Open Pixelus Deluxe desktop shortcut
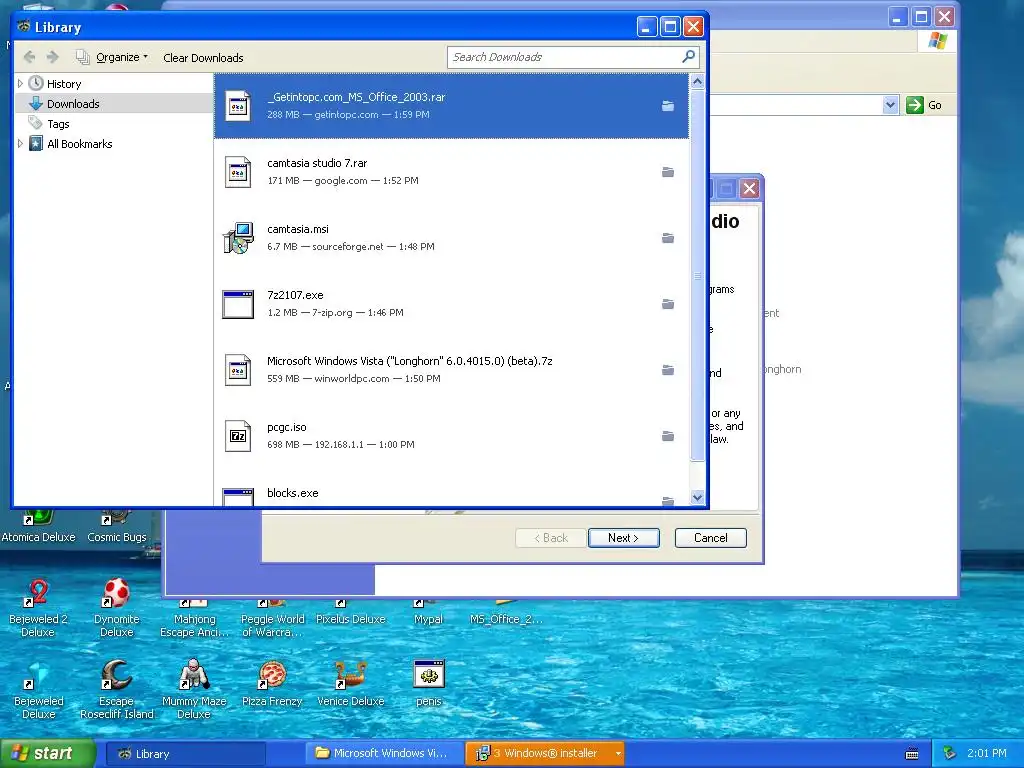Viewport: 1024px width, 768px height. 351,613
